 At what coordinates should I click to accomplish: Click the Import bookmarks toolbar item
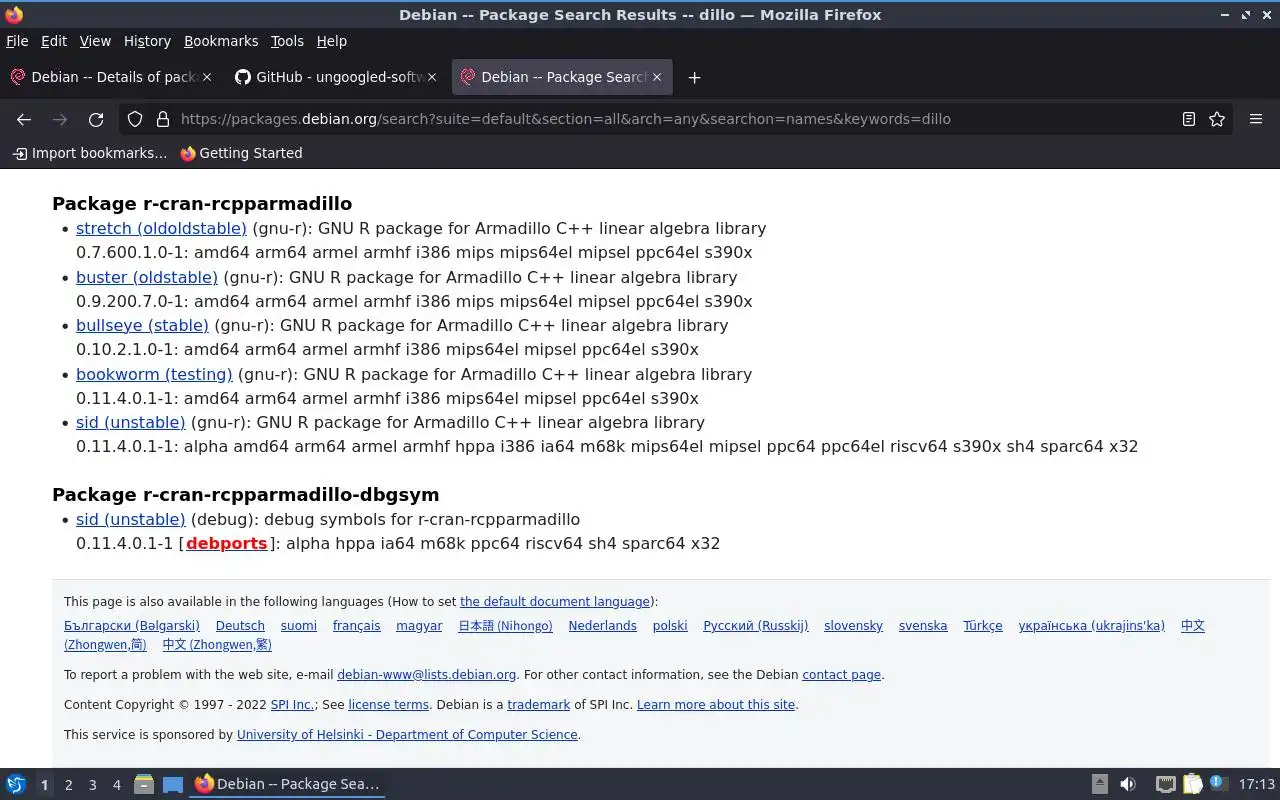[89, 153]
